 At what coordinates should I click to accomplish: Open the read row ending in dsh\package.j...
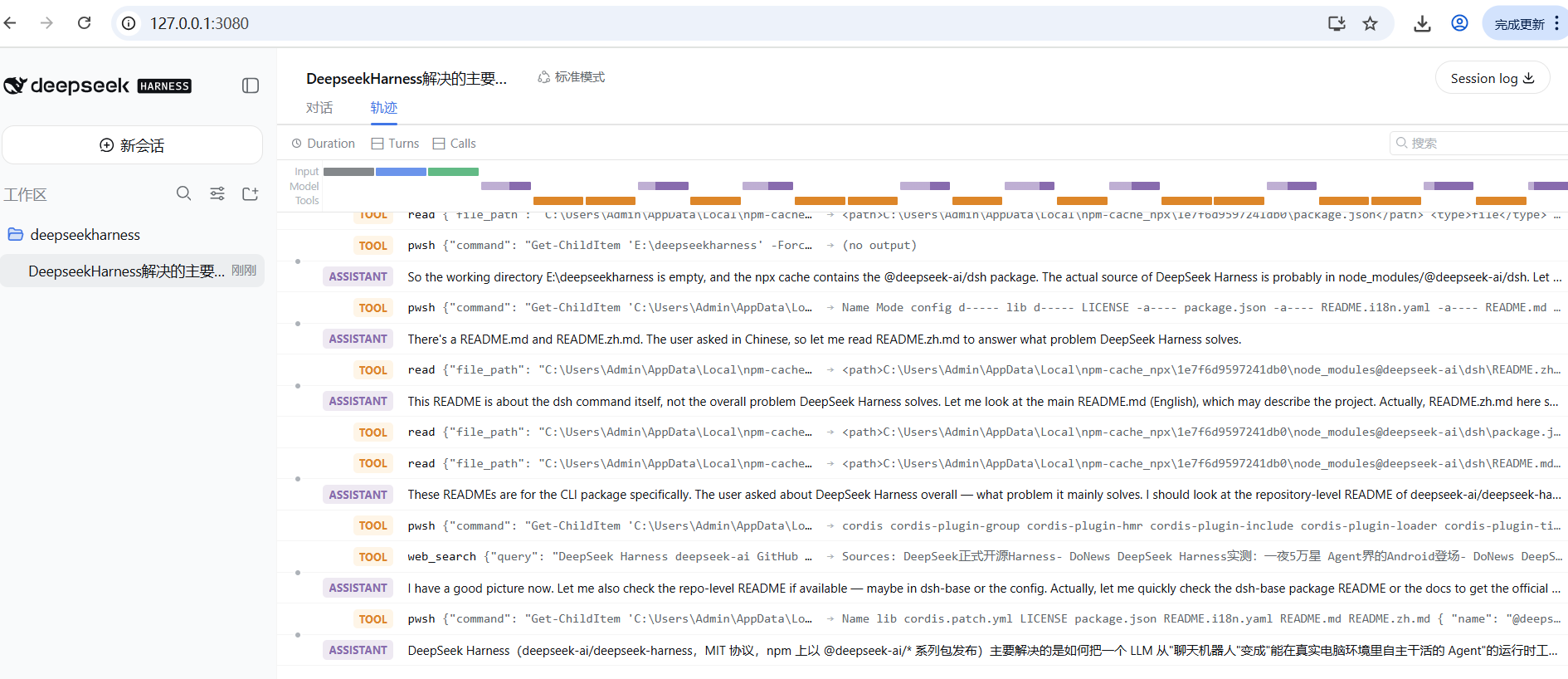point(923,432)
